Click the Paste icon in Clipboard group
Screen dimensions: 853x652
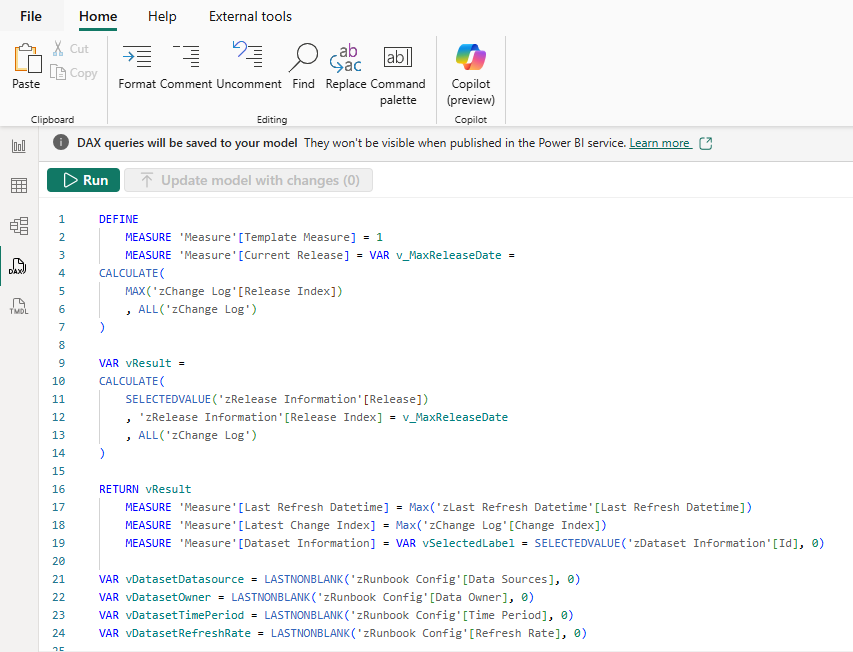26,66
